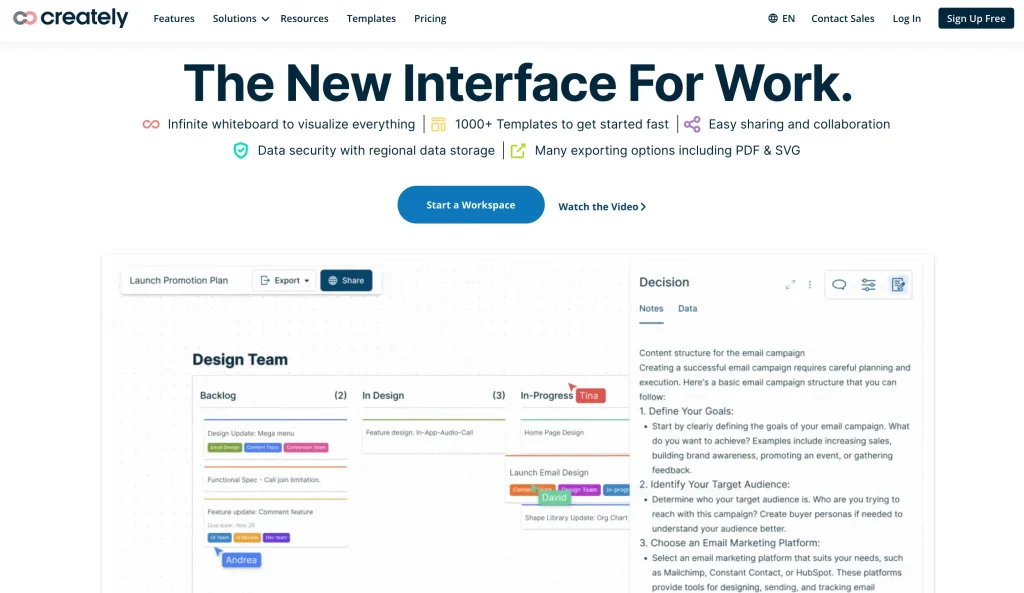Expand the Solutions dropdown
The image size is (1024, 593).
(x=240, y=18)
